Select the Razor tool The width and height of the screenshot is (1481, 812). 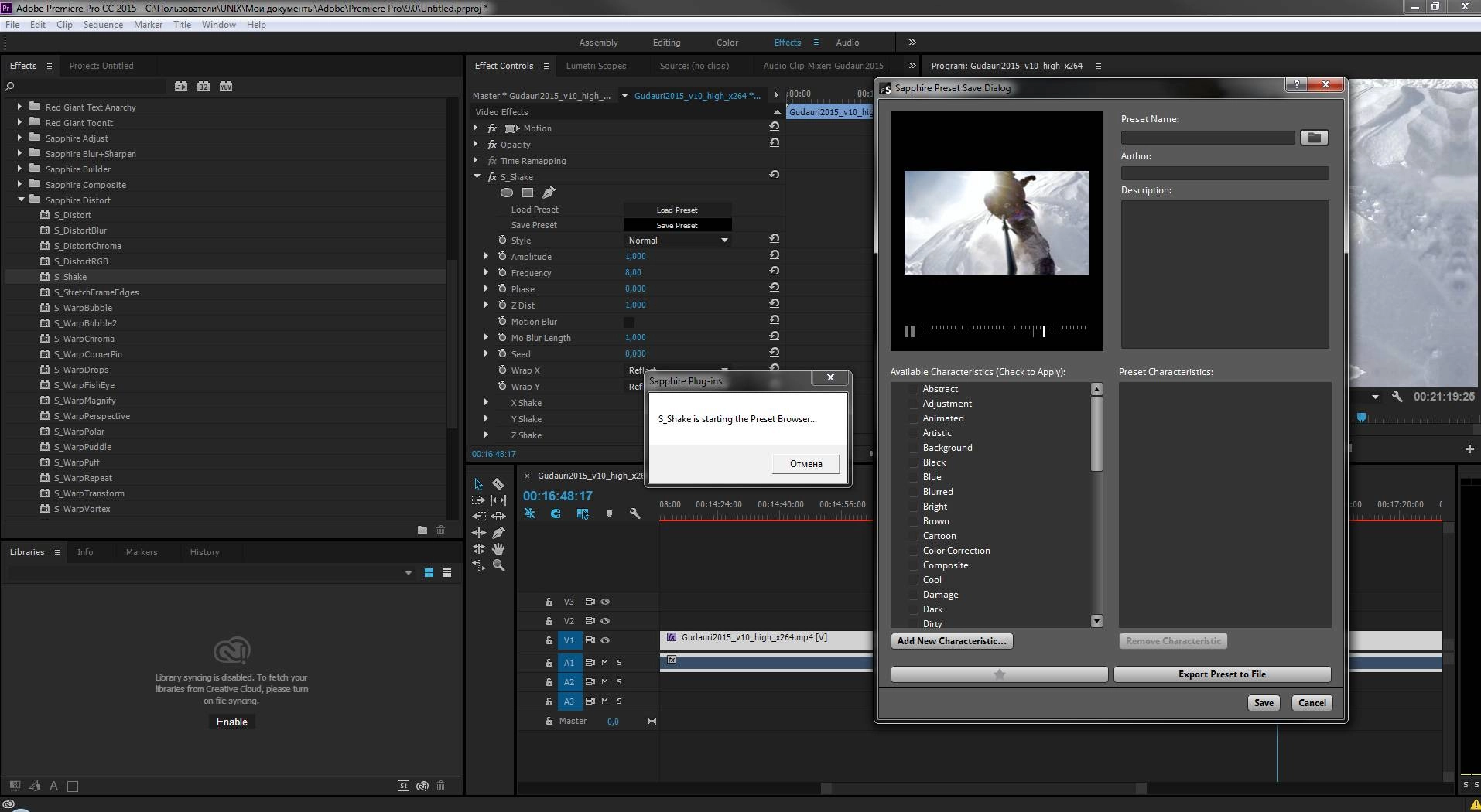pos(498,484)
